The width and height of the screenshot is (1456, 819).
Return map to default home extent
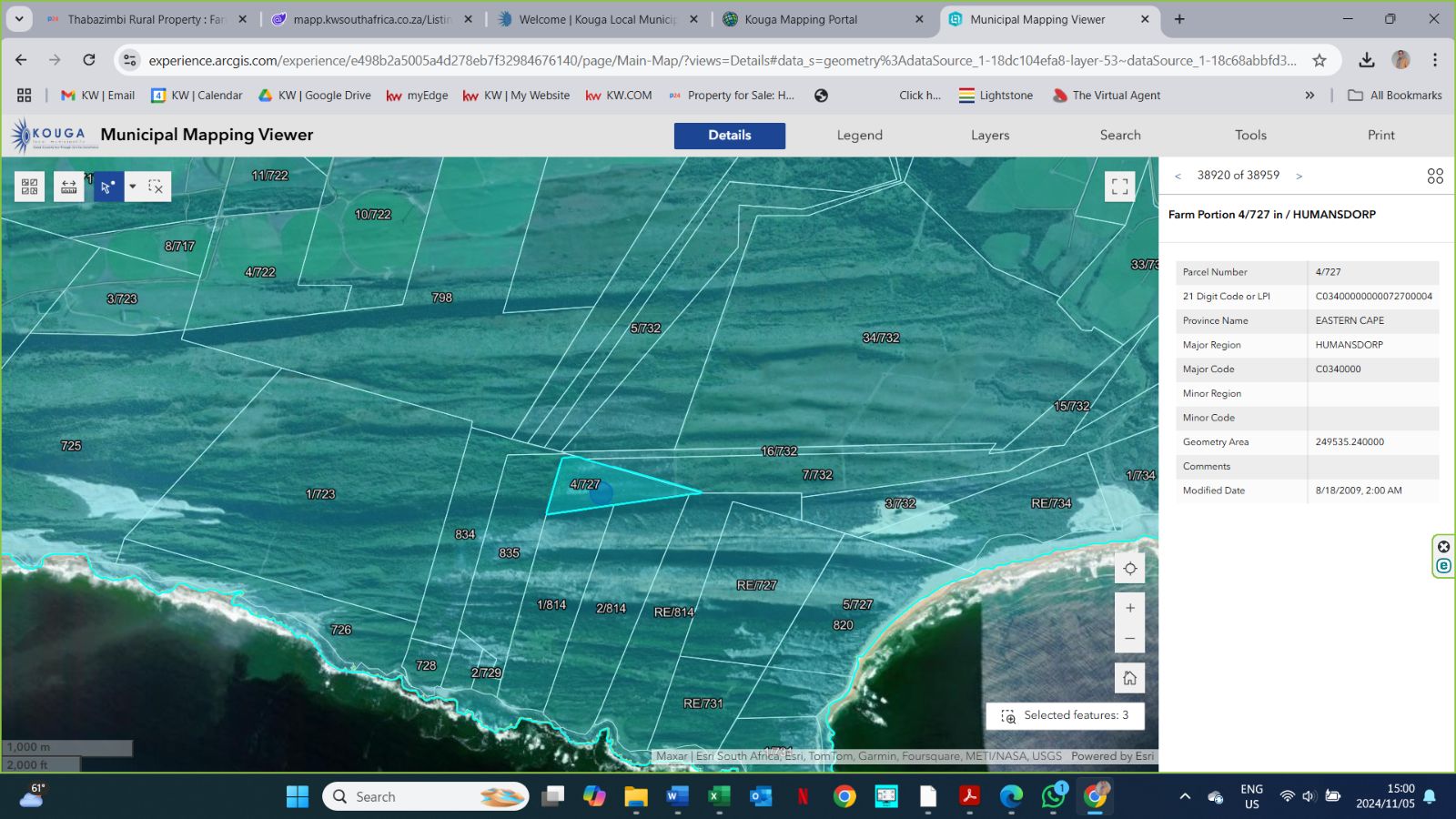[1129, 678]
